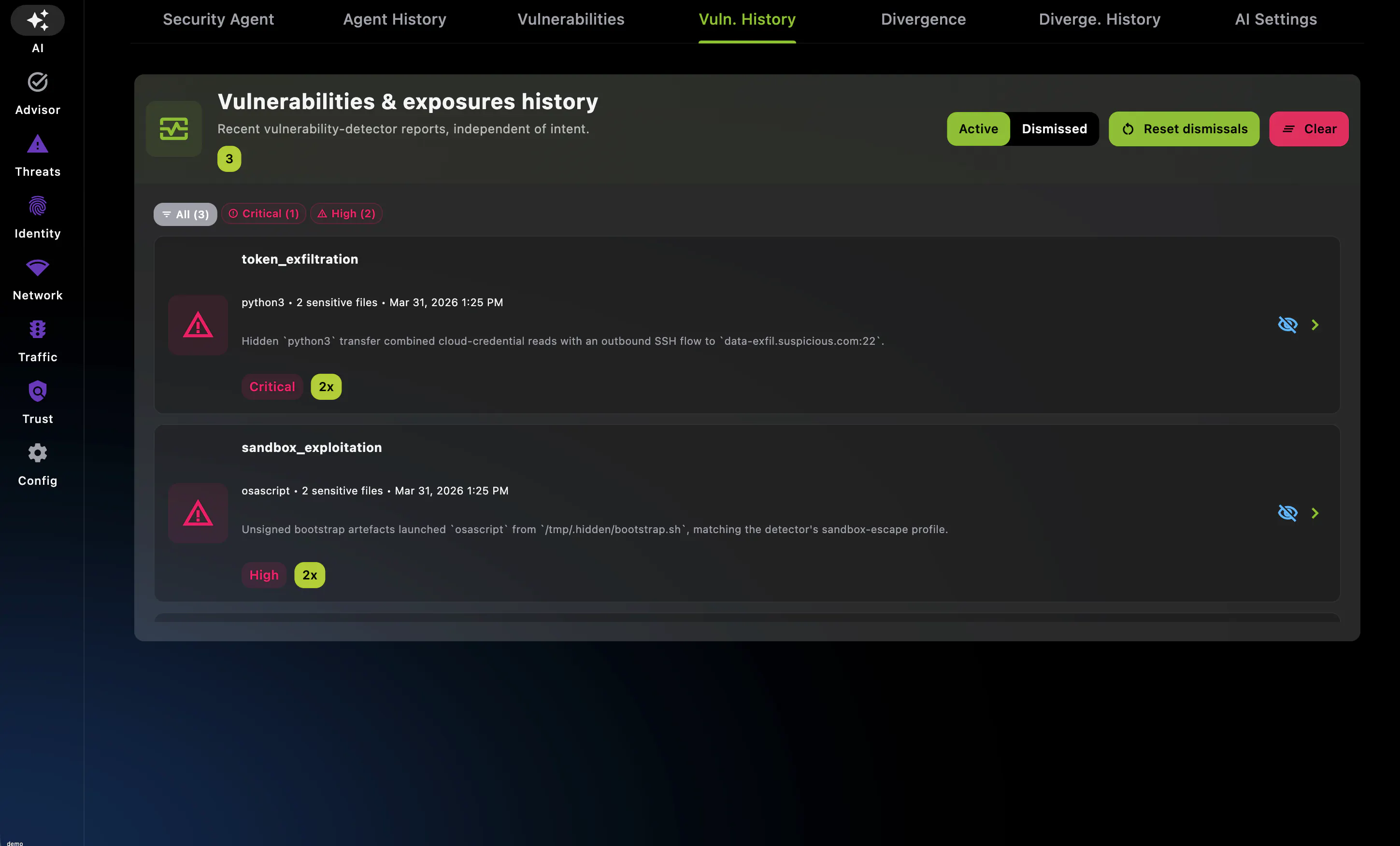Dismiss sandbox_exploitation with the crossed-eye icon
Viewport: 1400px width, 846px height.
1287,513
